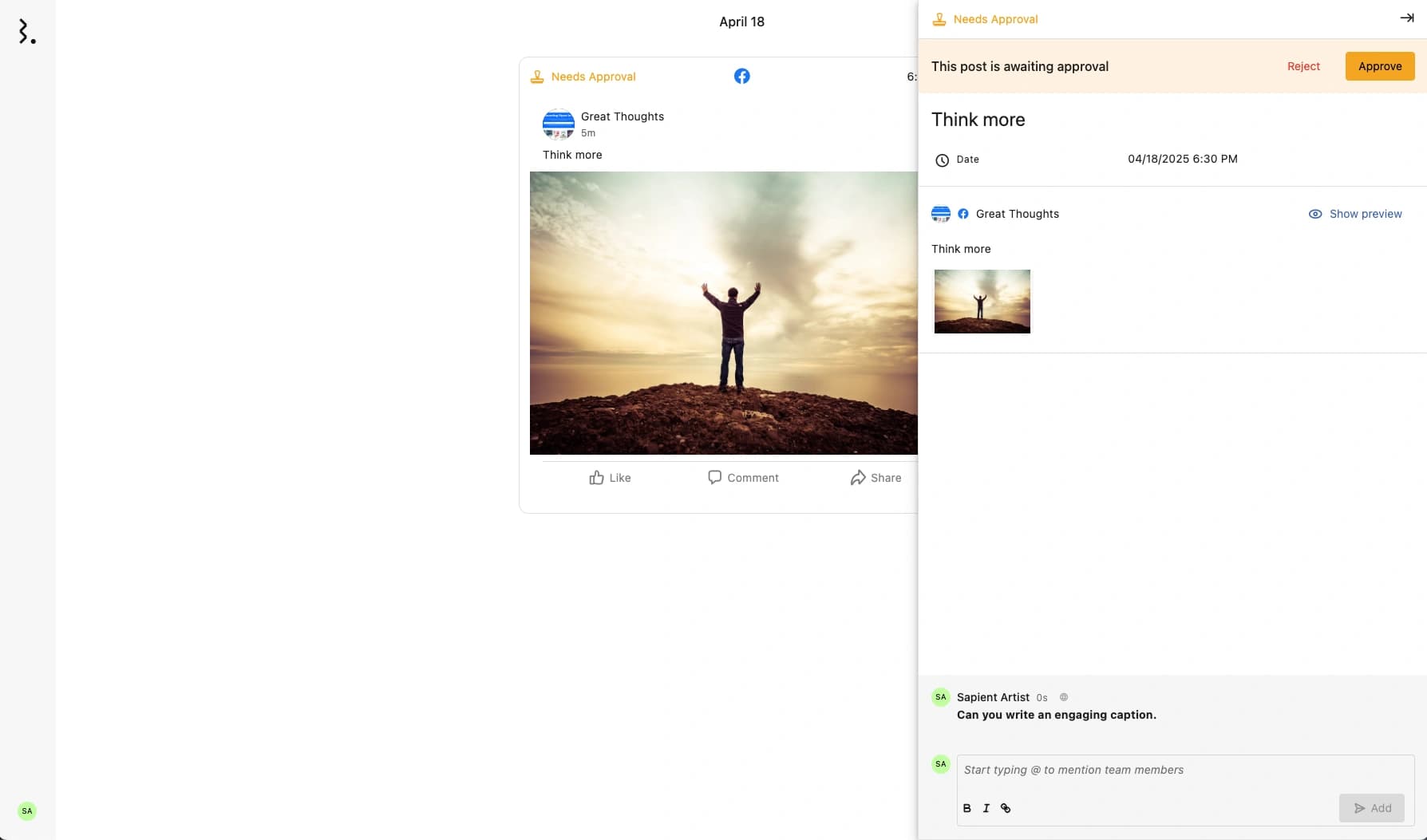Screen dimensions: 1427x840
Task: Click Share on the post preview
Action: pos(875,477)
